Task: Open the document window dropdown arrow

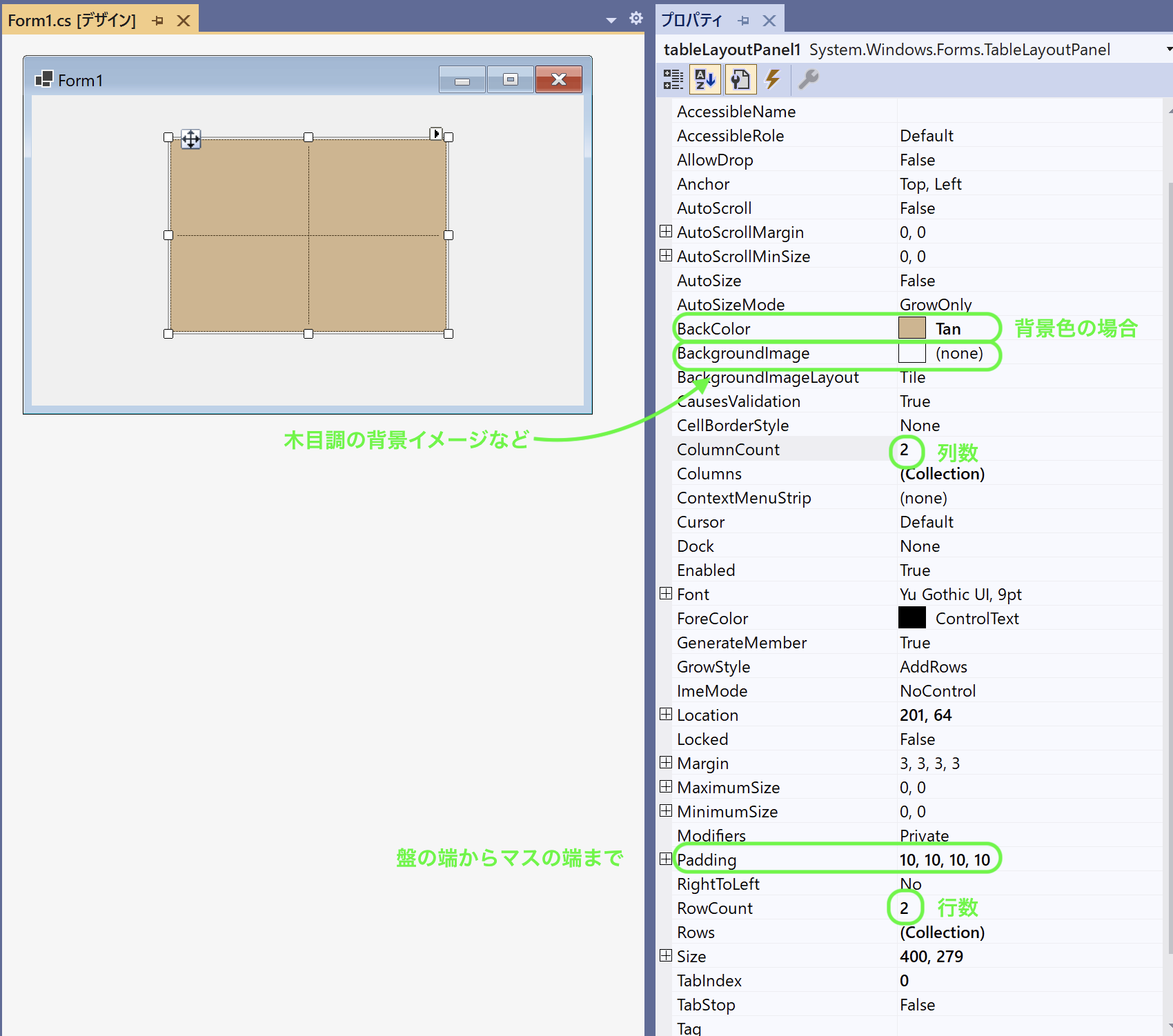Action: coord(610,20)
